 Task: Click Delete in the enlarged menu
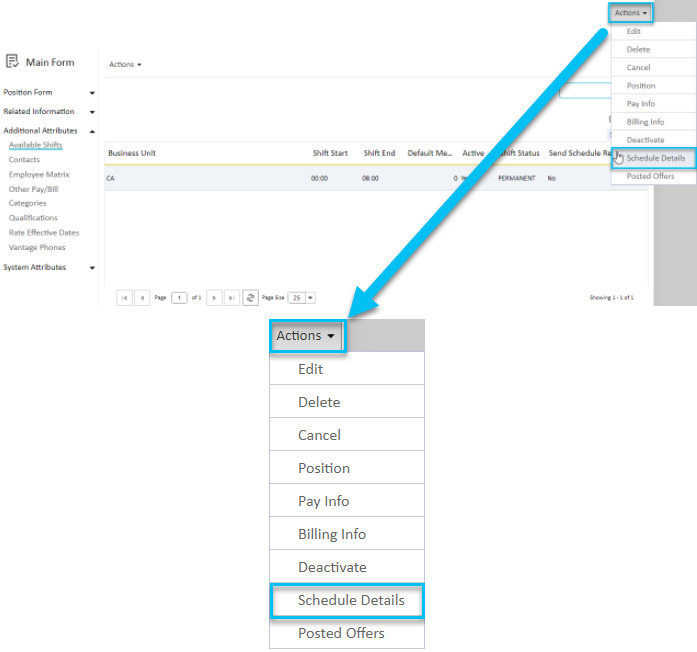tap(347, 402)
